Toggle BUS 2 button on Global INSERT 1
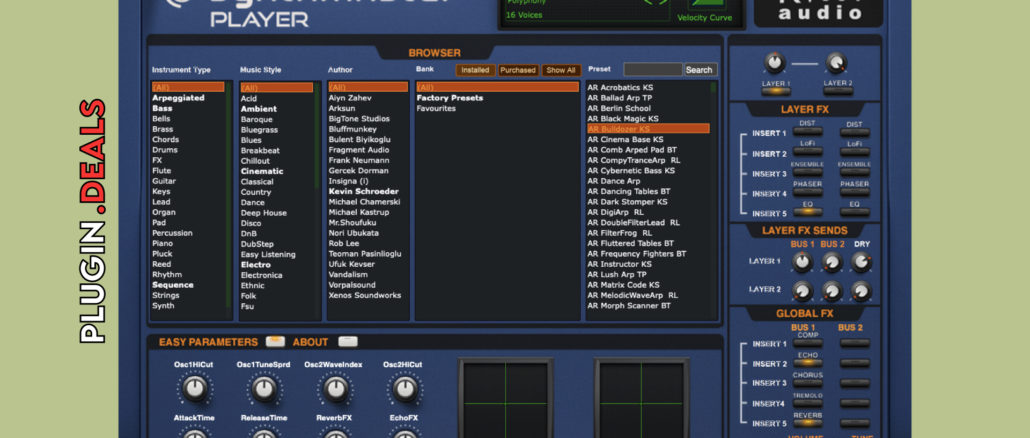Viewport: 1030px width, 438px height. [855, 343]
